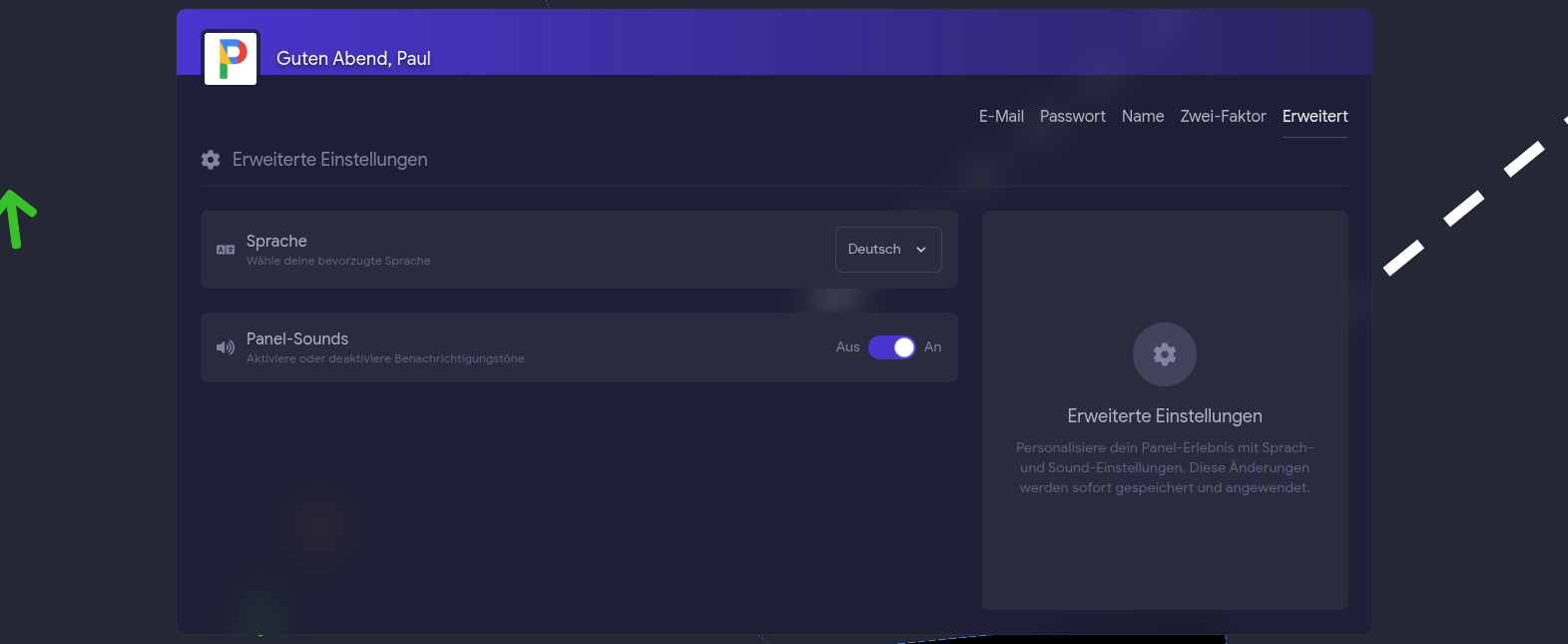Click the speaker icon next to Panel-Sounds
This screenshot has width=1568, height=644.
tap(226, 347)
